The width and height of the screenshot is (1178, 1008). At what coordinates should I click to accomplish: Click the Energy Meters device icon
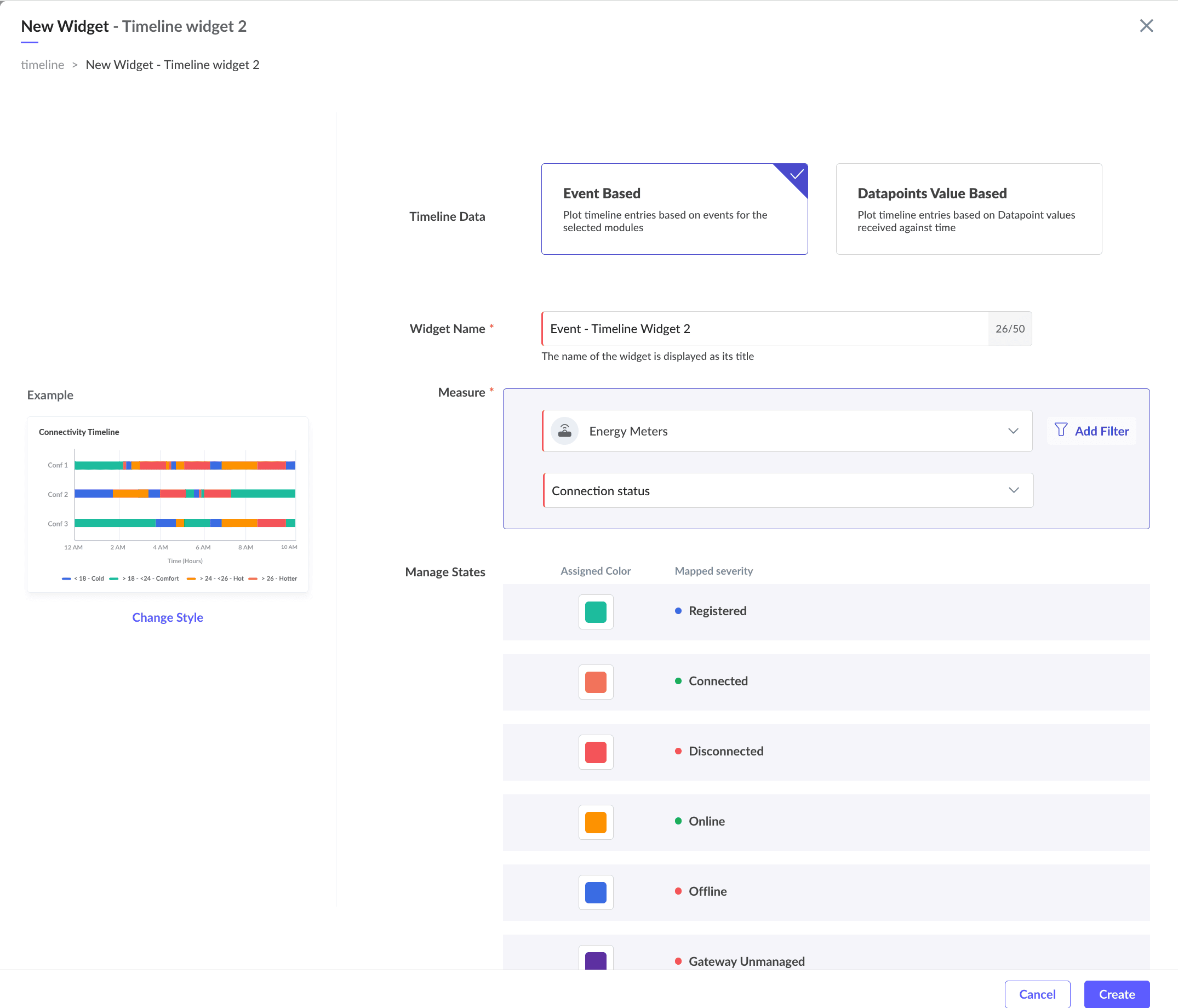click(x=564, y=431)
